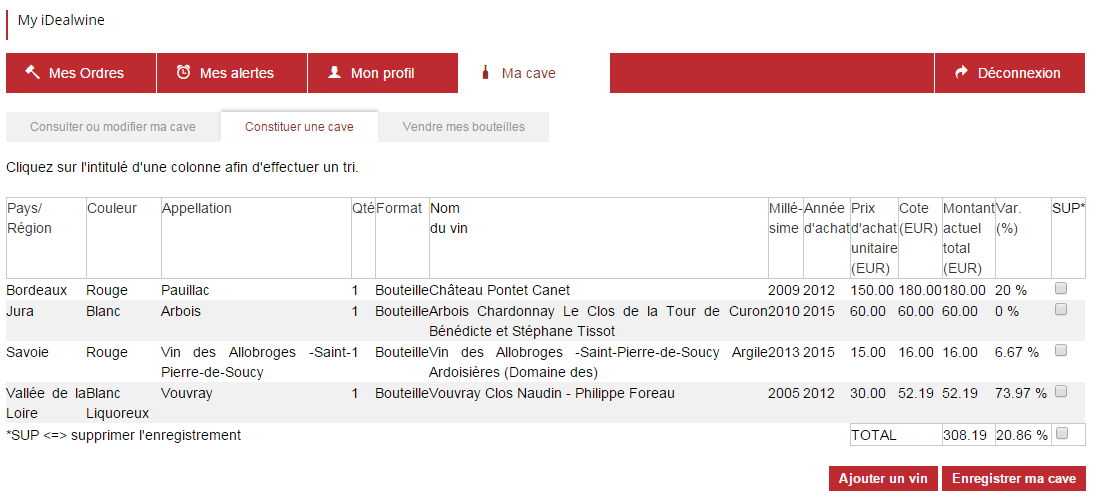This screenshot has height=504, width=1099.
Task: Sort the table by the Appellation column header
Action: pyautogui.click(x=196, y=208)
